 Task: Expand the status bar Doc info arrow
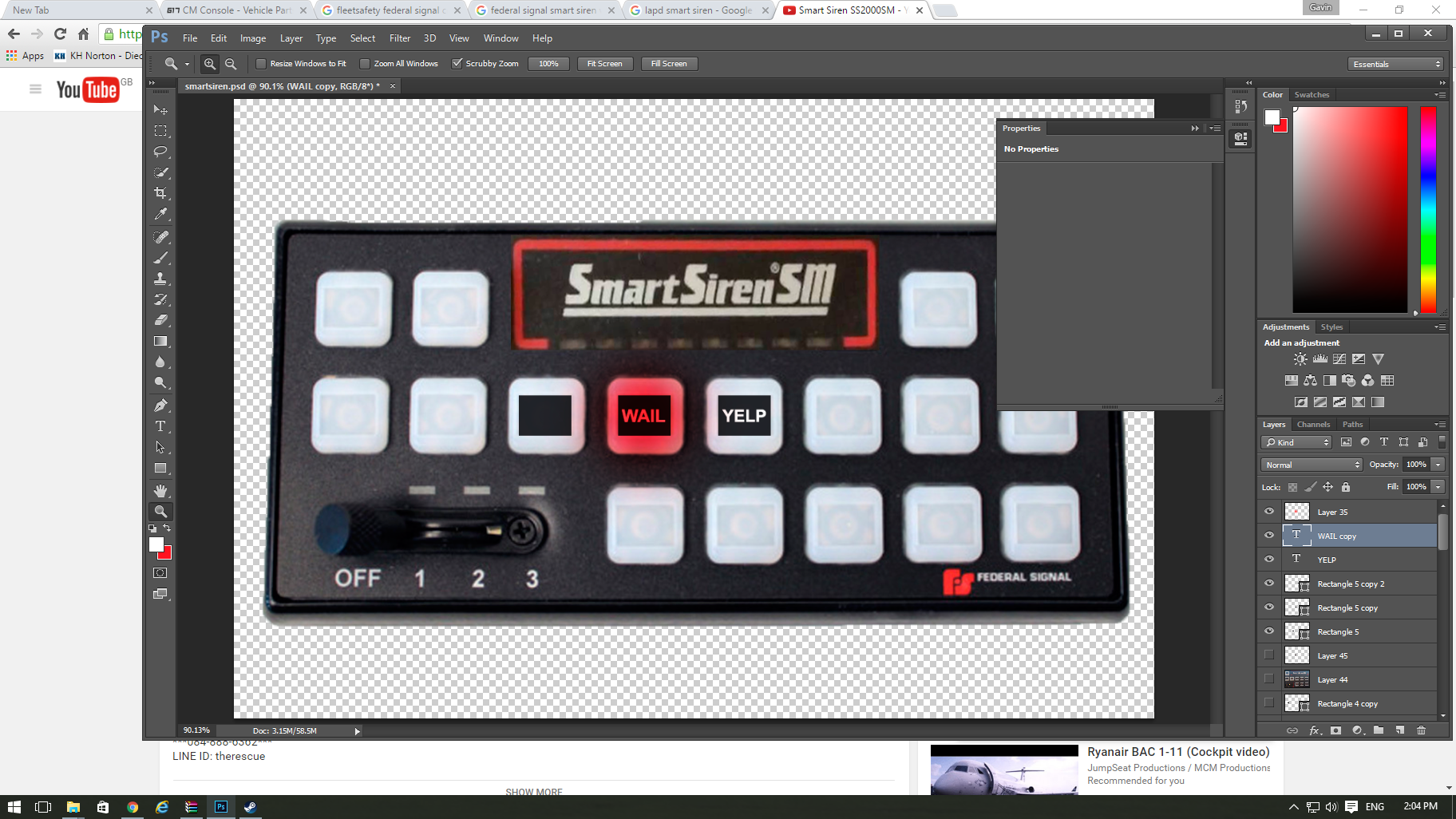point(357,731)
